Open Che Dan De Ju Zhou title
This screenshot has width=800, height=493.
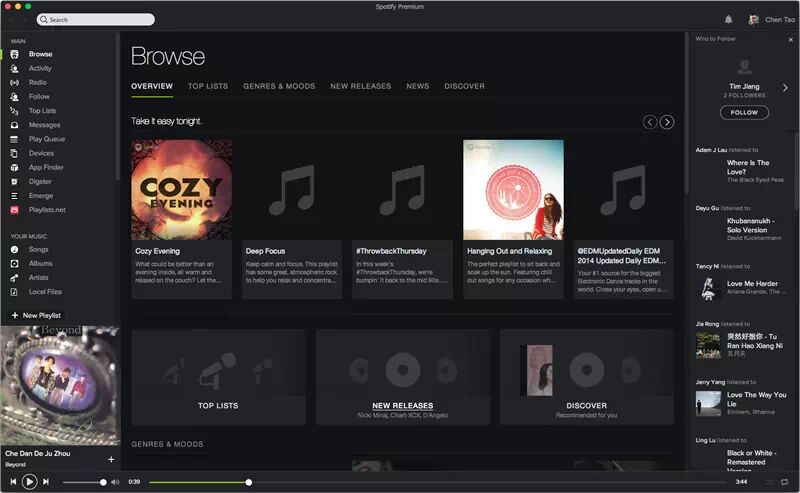[x=38, y=453]
